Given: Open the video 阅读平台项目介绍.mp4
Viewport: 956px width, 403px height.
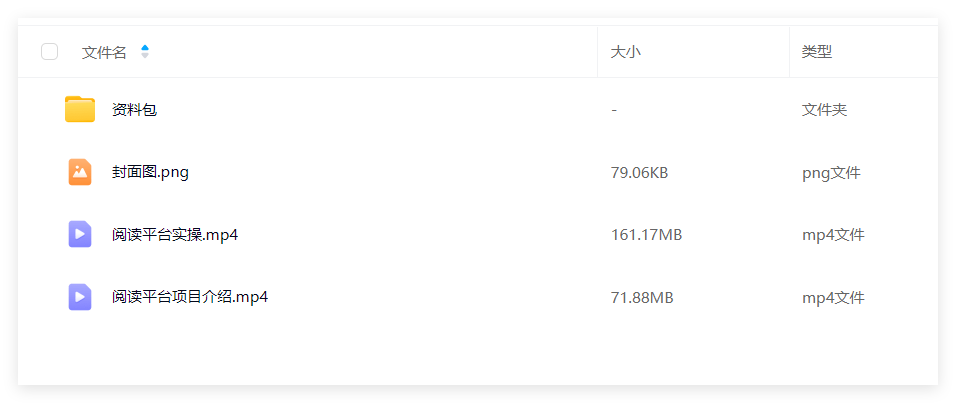Looking at the screenshot, I should click(x=190, y=297).
